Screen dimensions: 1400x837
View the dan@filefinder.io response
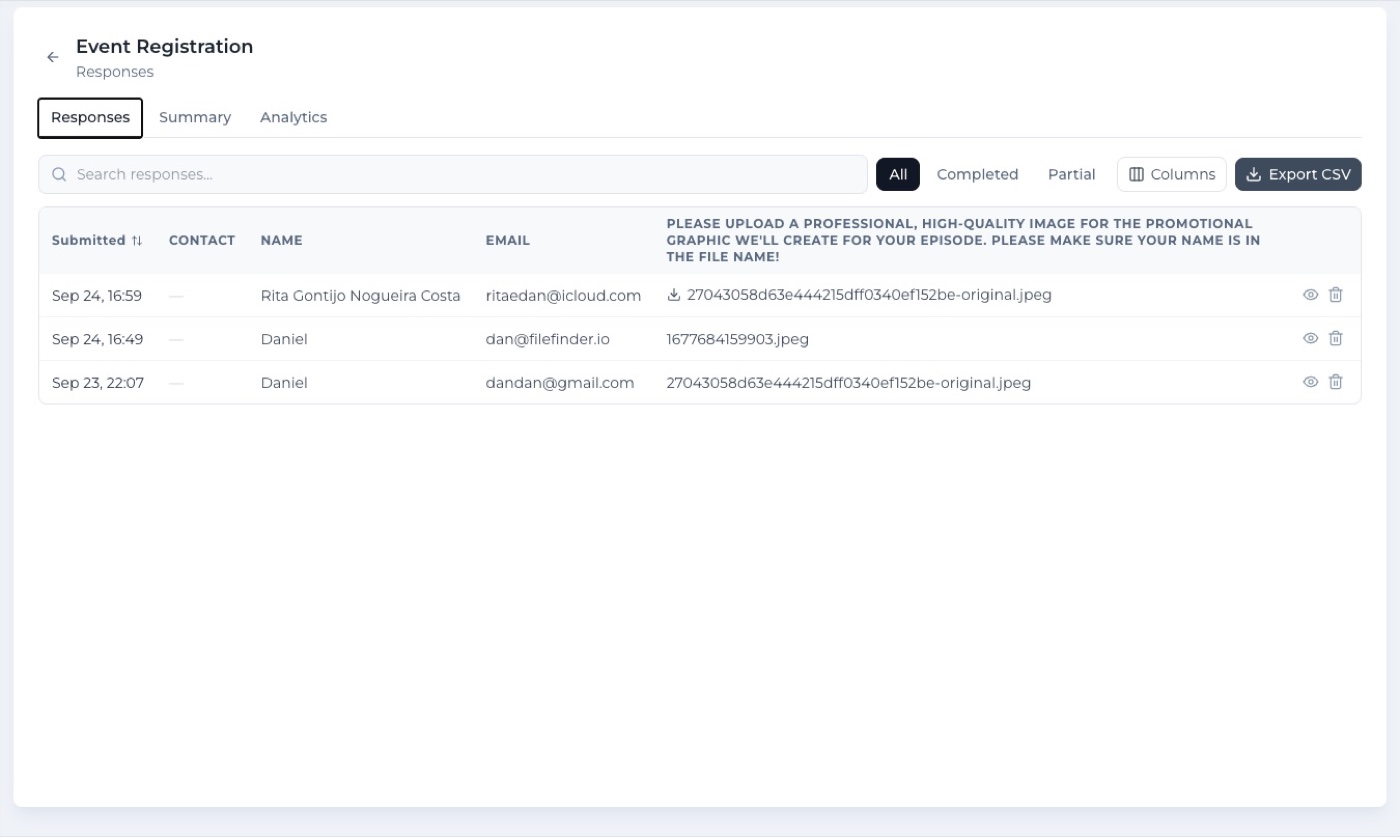pos(1310,338)
